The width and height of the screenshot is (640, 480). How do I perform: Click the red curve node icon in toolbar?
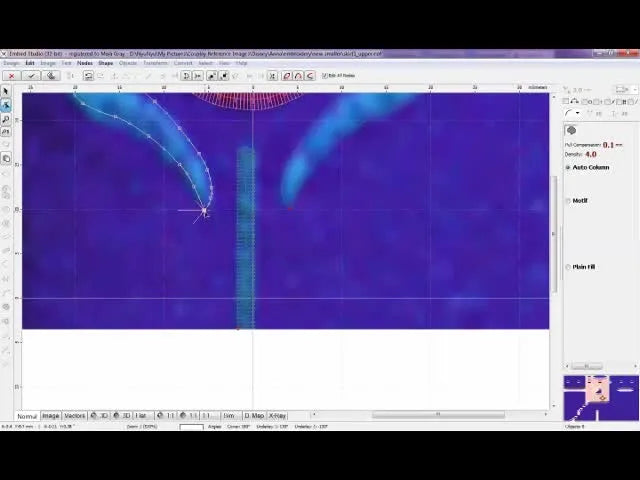coord(287,76)
